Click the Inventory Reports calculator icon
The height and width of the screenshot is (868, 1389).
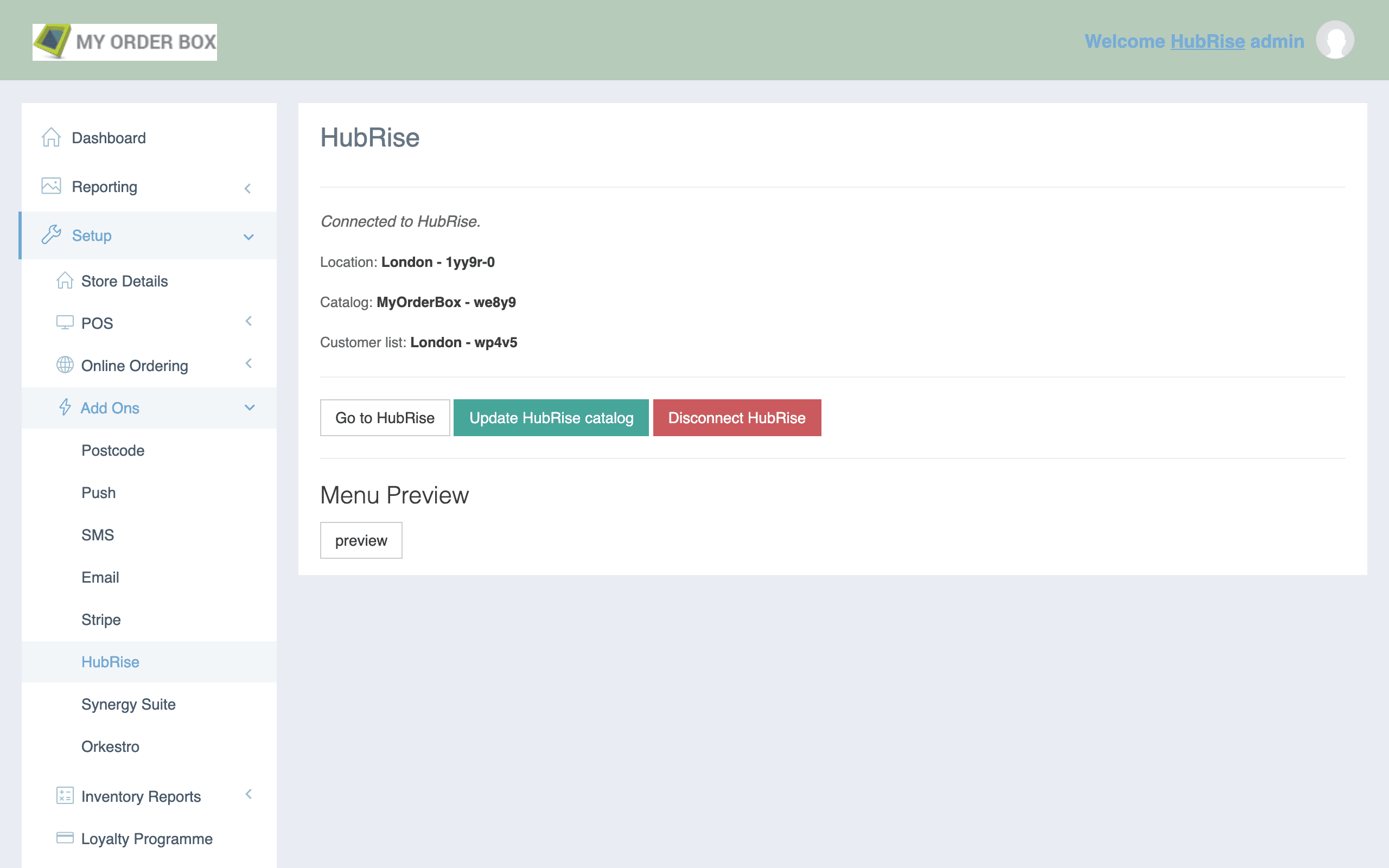(x=65, y=796)
